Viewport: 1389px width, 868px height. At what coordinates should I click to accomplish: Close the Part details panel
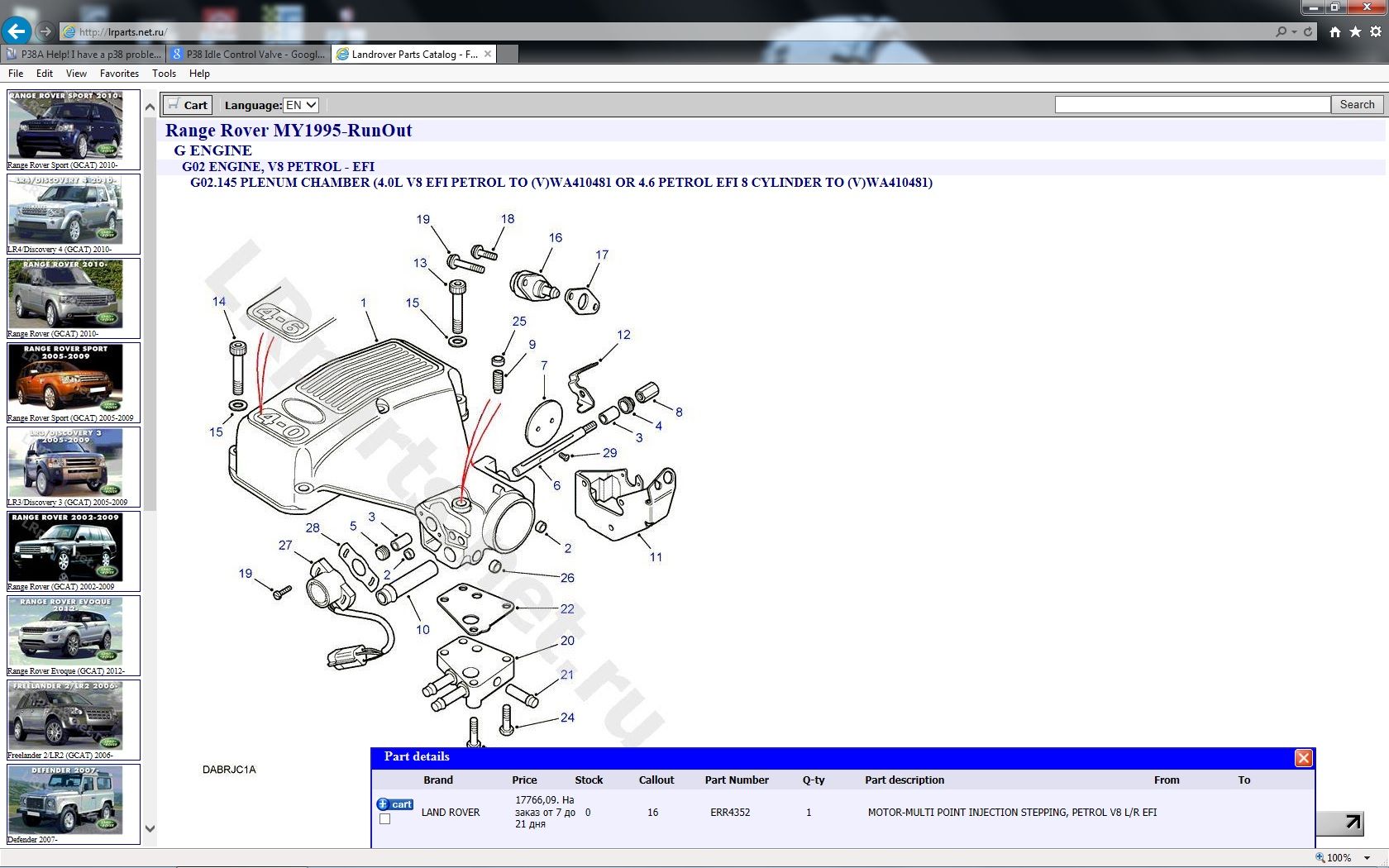click(x=1304, y=758)
